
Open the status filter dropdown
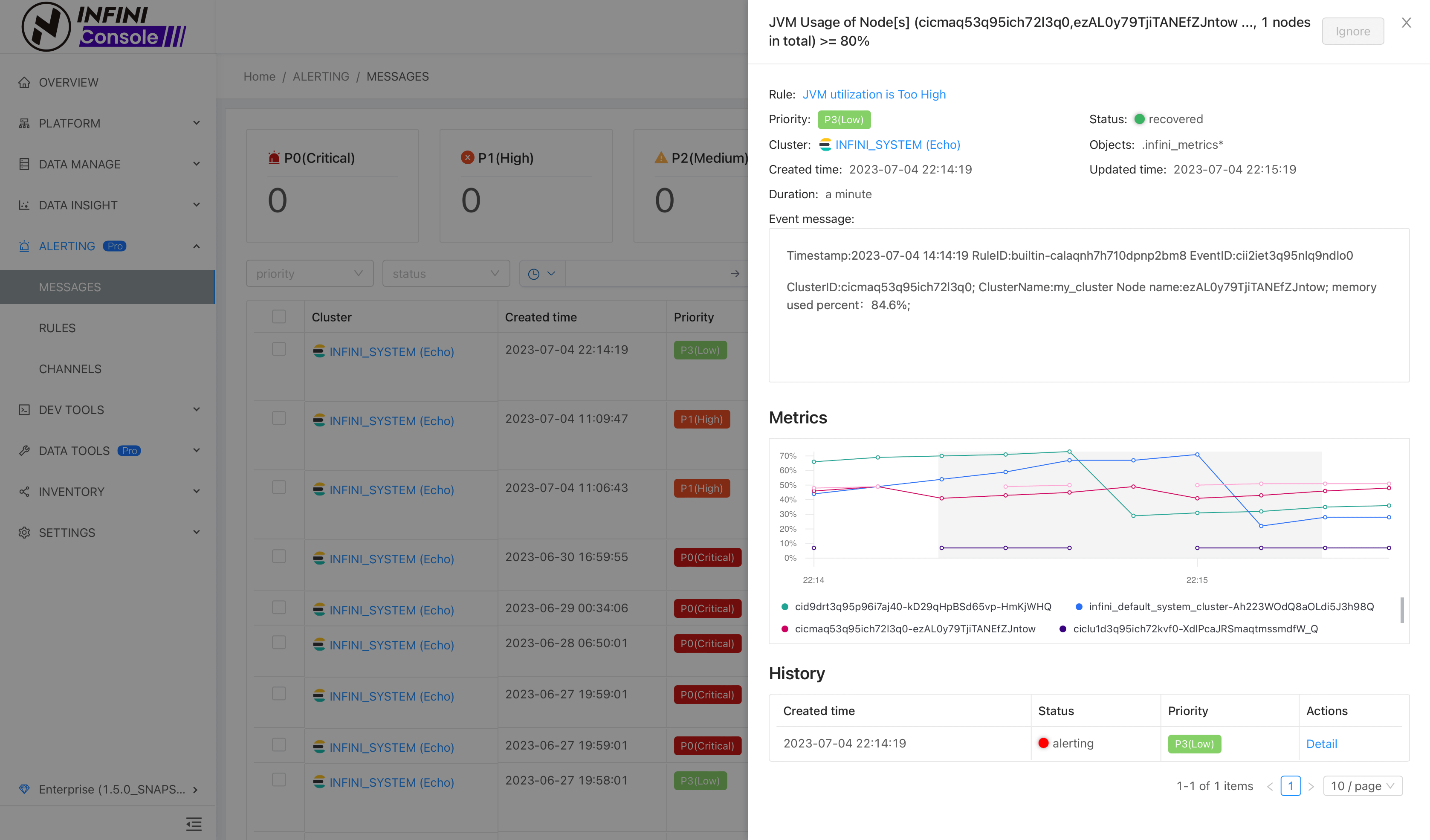446,274
